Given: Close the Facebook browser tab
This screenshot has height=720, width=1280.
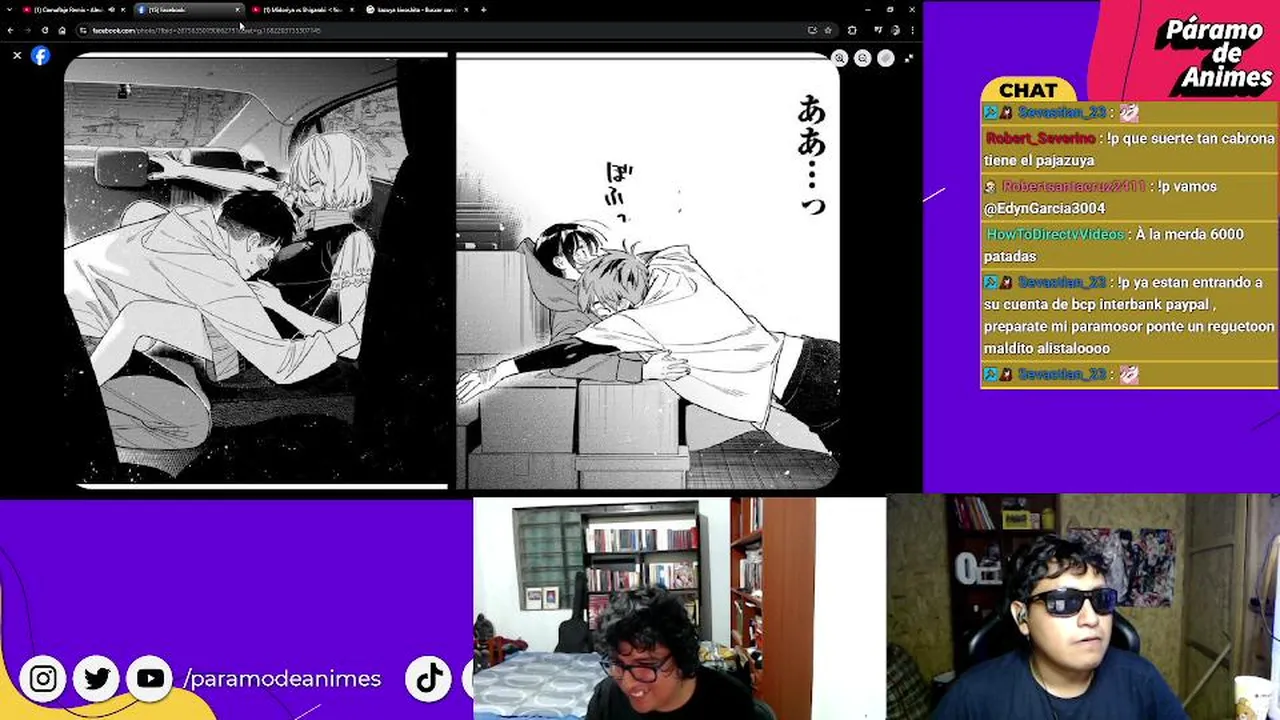Looking at the screenshot, I should 238,10.
